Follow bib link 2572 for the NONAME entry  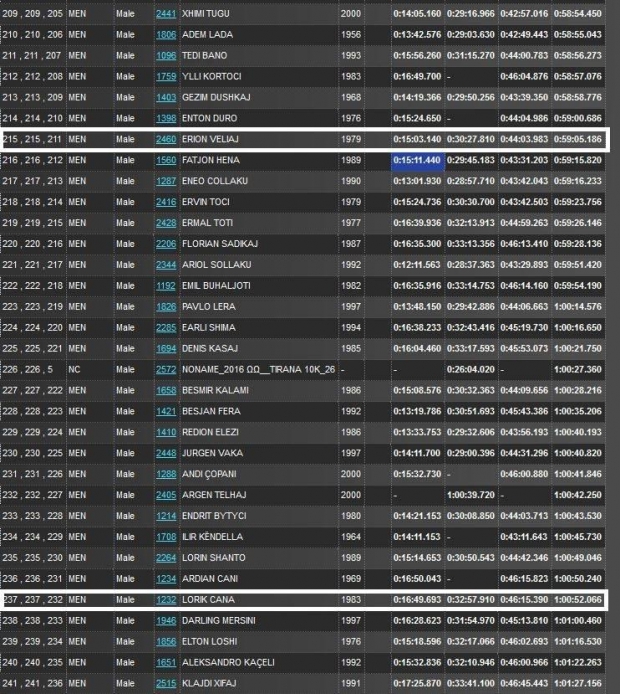tap(166, 368)
